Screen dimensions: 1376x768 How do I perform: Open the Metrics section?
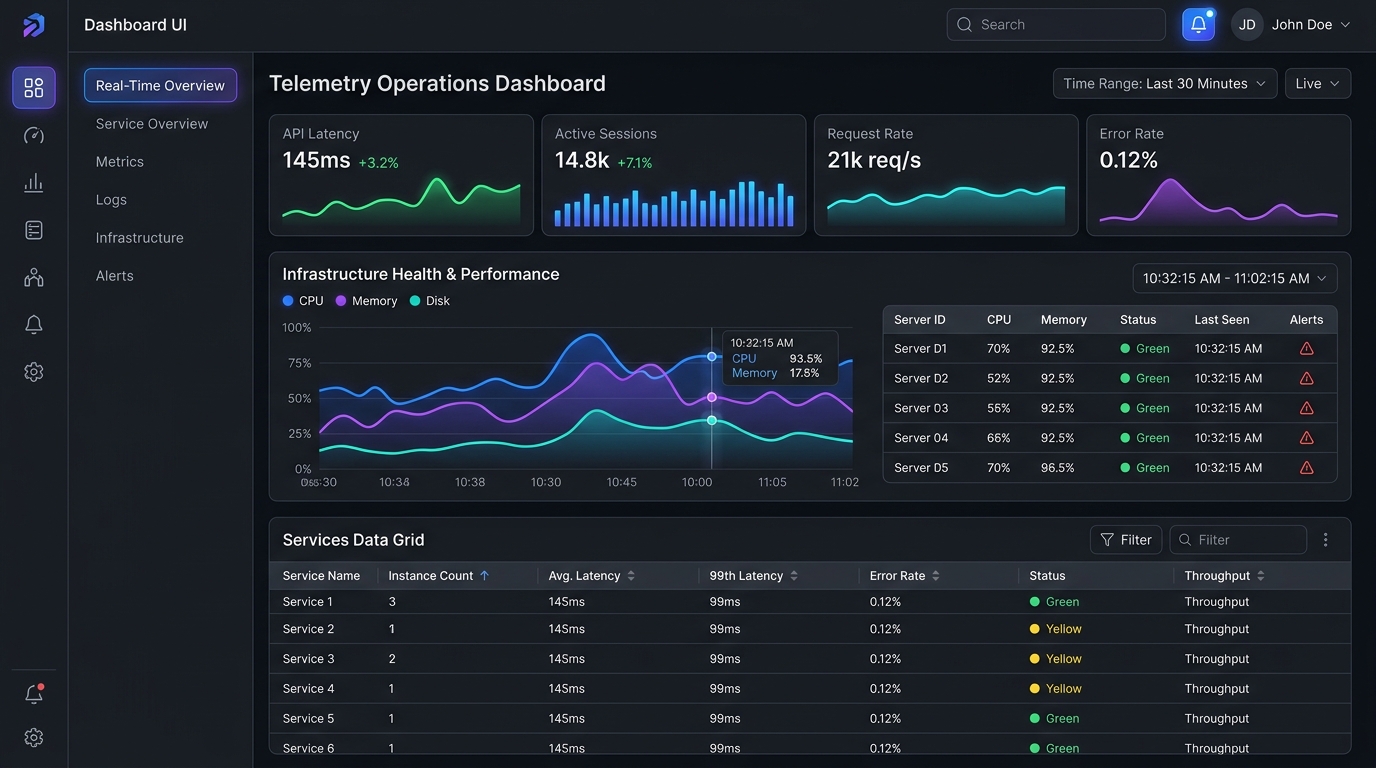(x=120, y=162)
